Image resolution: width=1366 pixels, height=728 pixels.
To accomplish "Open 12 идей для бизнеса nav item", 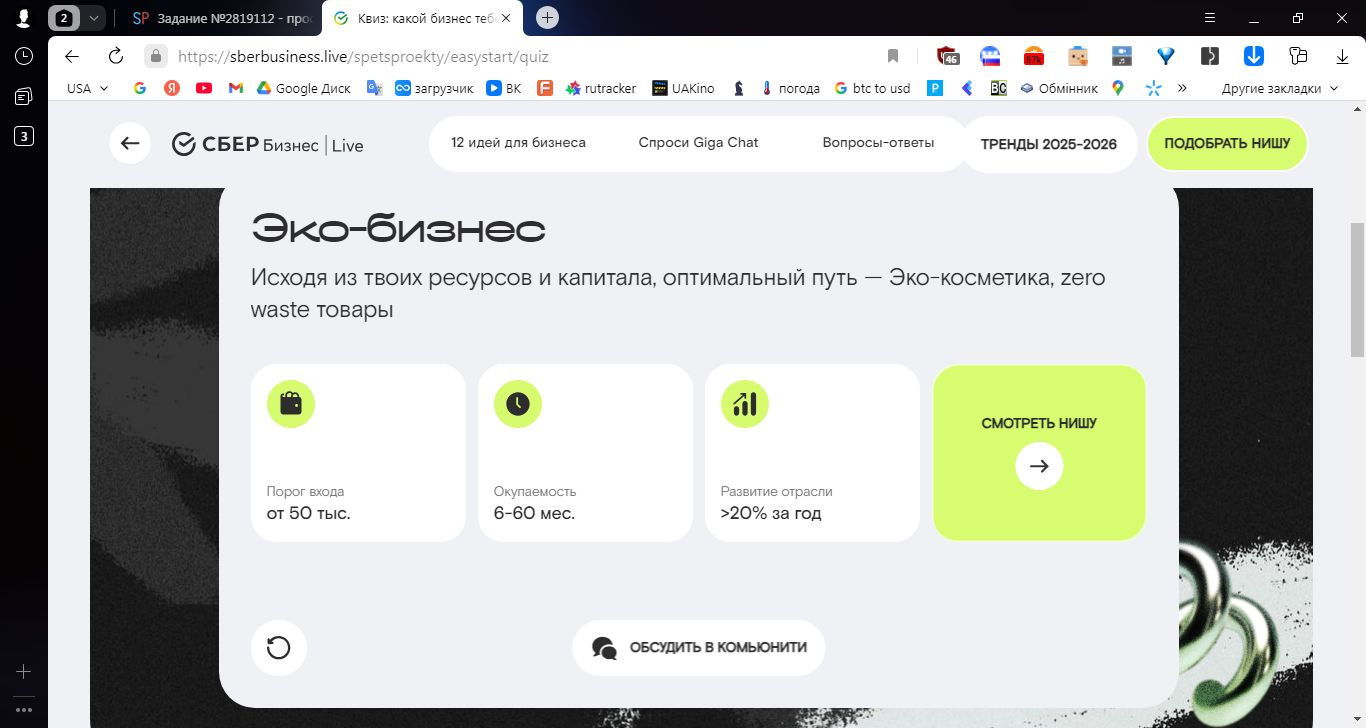I will pyautogui.click(x=518, y=143).
